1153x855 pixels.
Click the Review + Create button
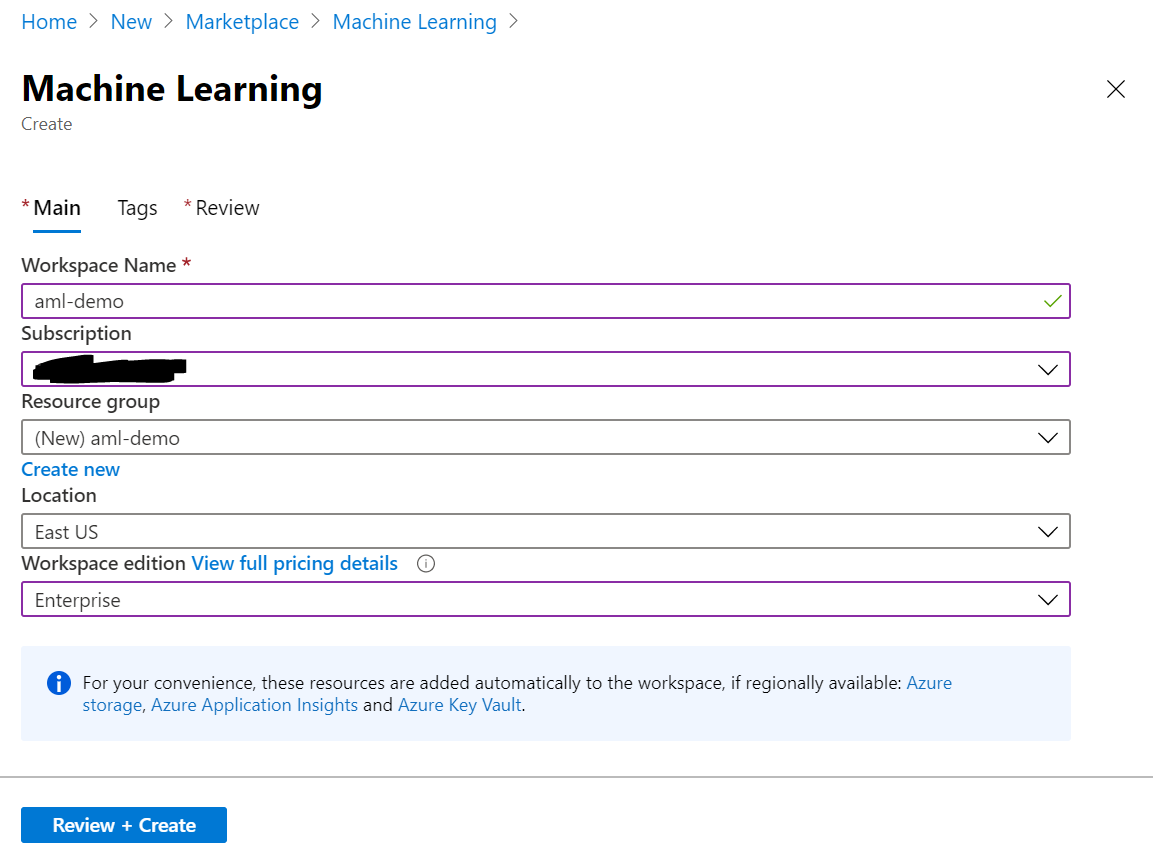tap(124, 825)
